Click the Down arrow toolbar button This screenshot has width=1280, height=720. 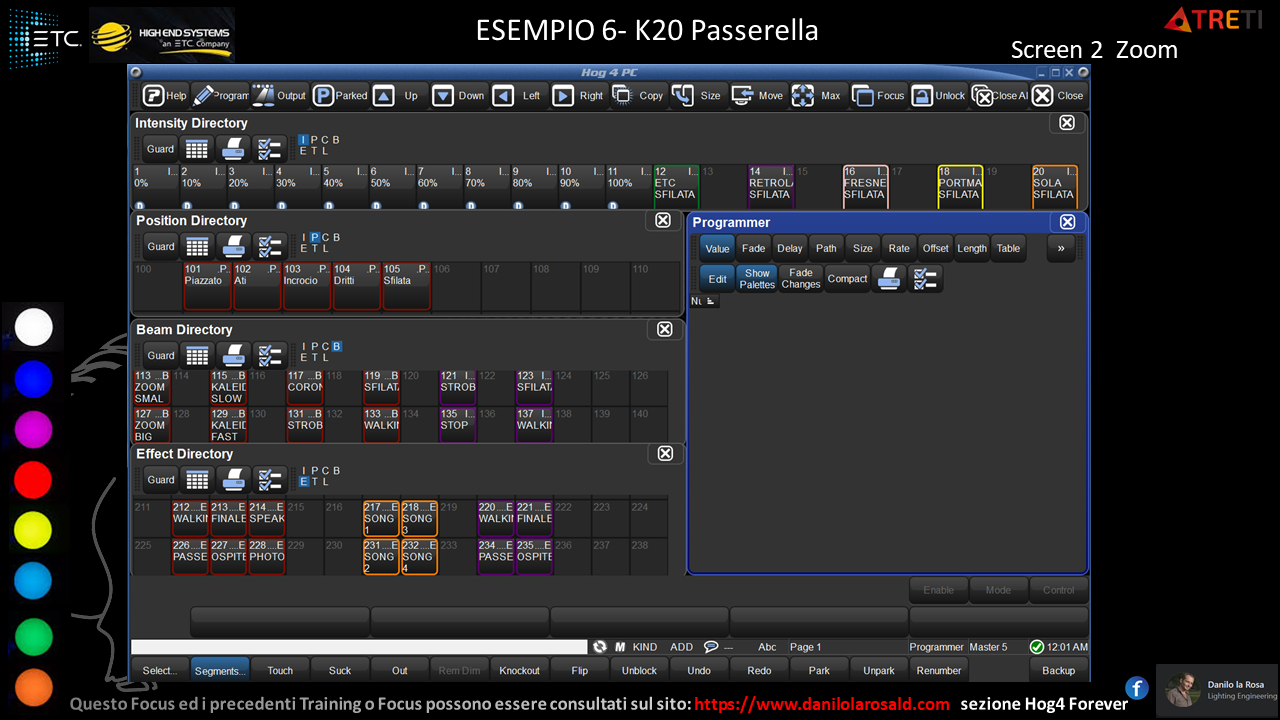tap(459, 96)
